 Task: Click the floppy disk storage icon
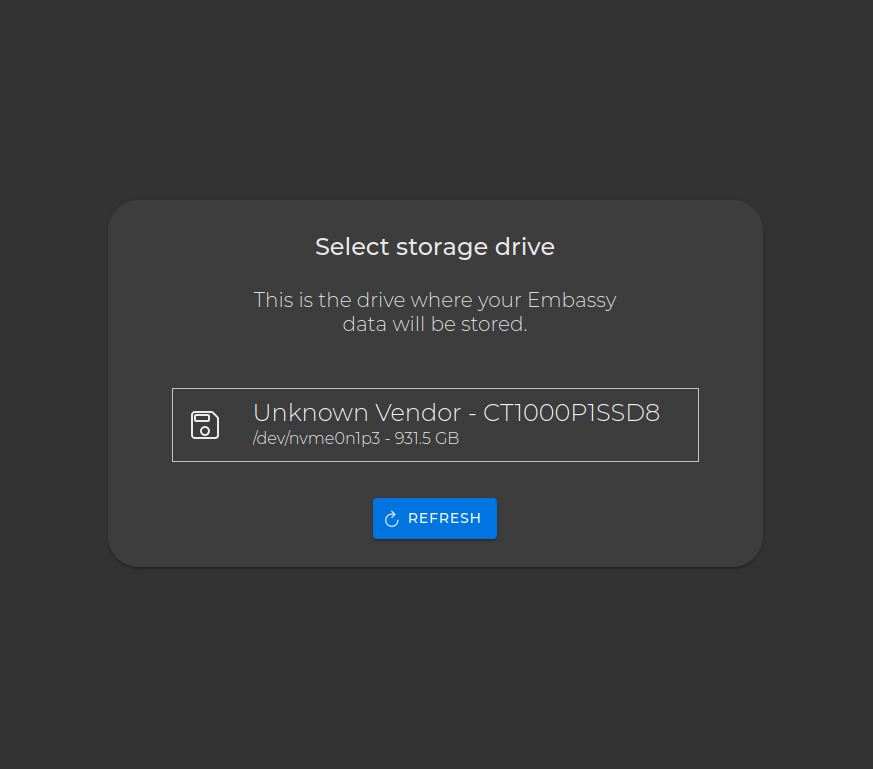205,425
